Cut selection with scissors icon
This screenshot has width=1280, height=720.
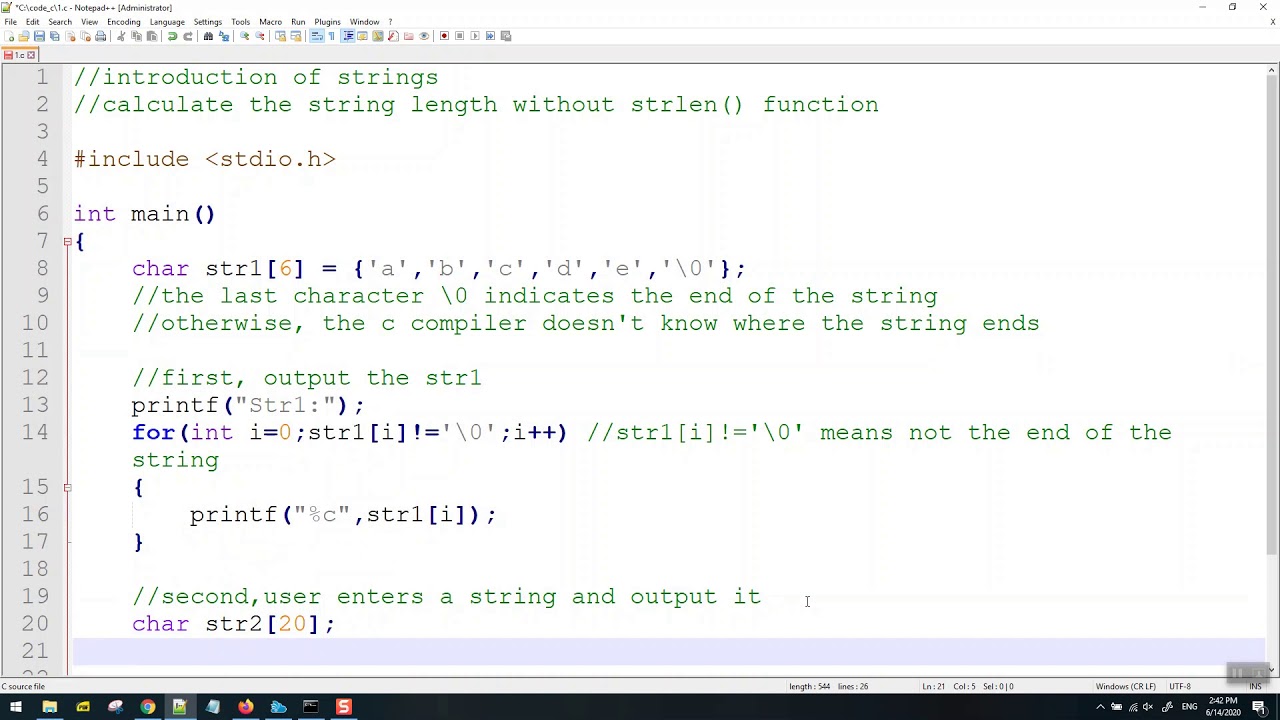pos(121,36)
